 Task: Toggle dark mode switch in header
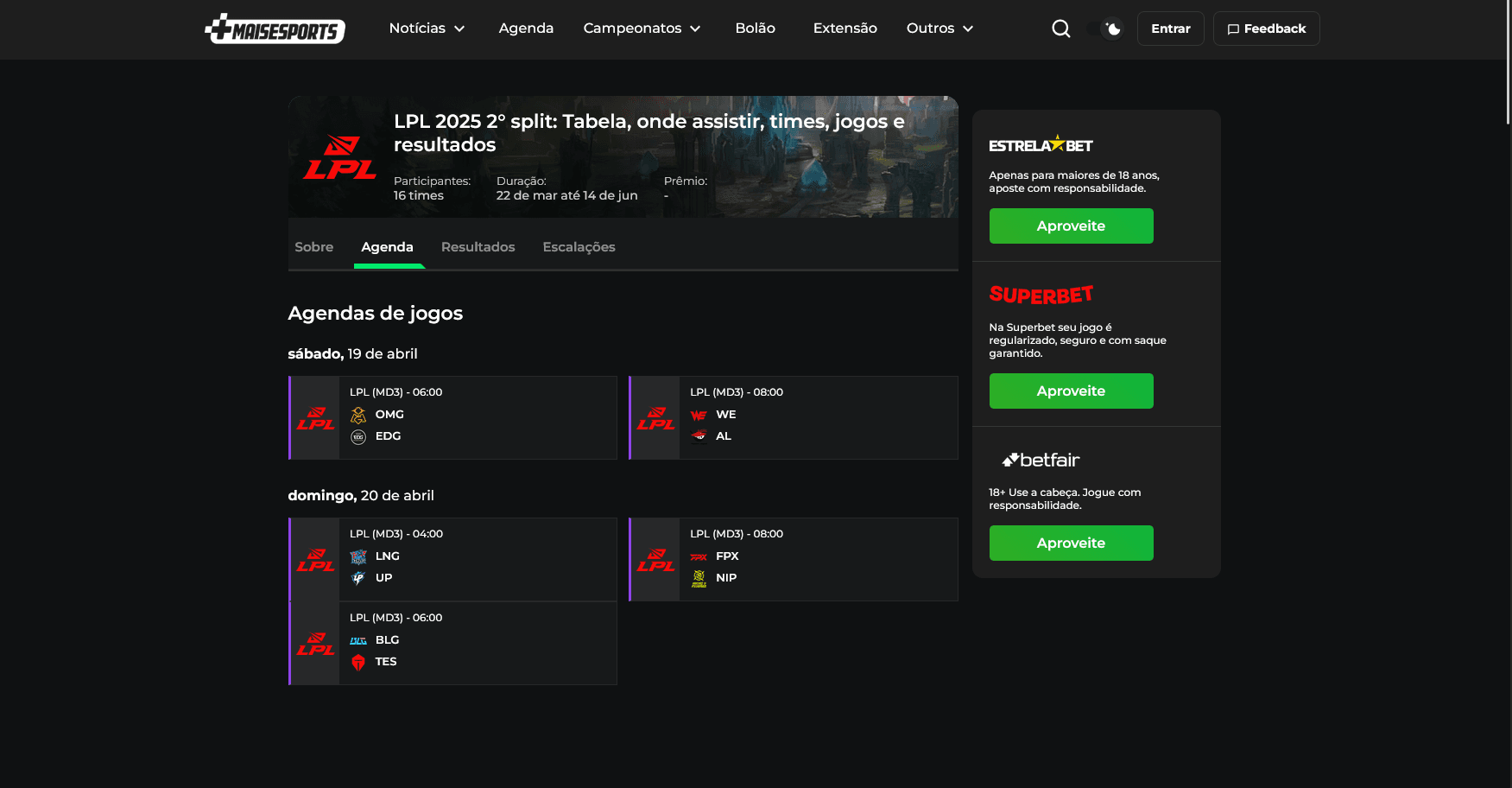point(1106,29)
